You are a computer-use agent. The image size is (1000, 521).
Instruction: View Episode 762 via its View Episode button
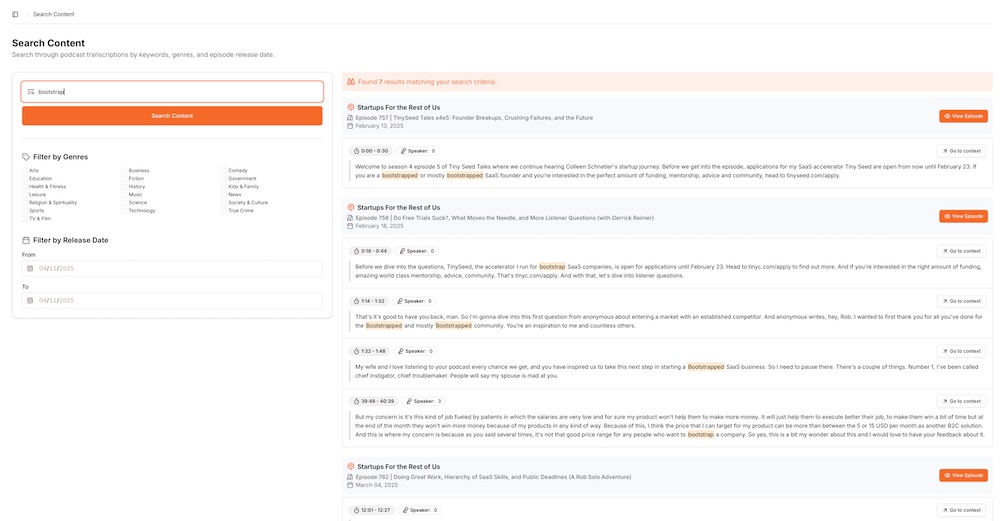pos(963,475)
